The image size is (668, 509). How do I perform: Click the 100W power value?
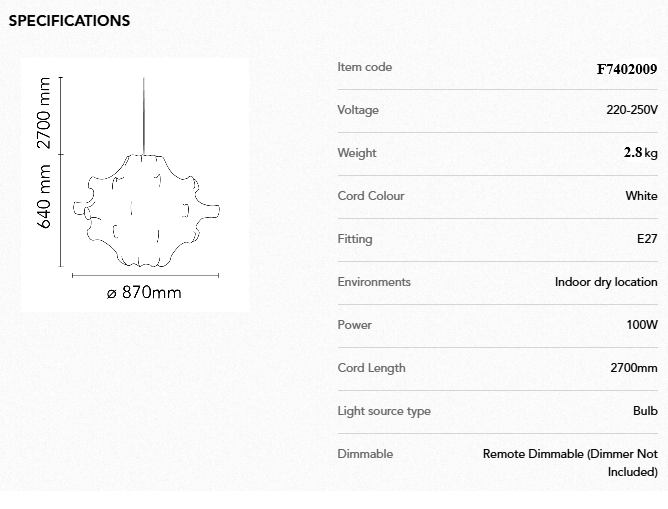(642, 325)
